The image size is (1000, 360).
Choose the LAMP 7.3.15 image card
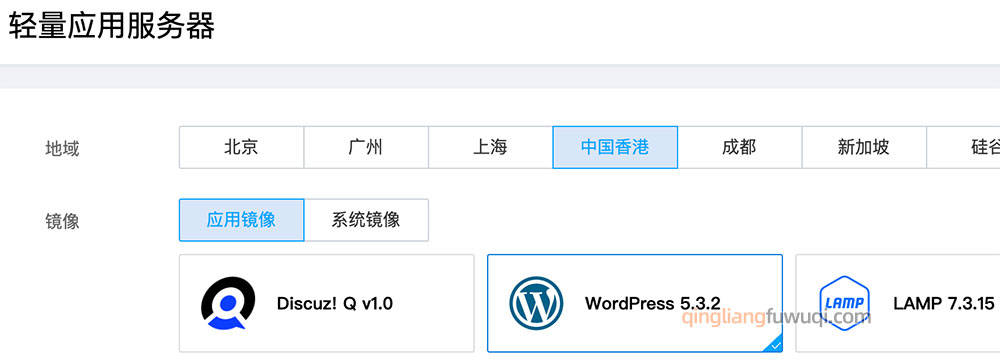pos(897,303)
